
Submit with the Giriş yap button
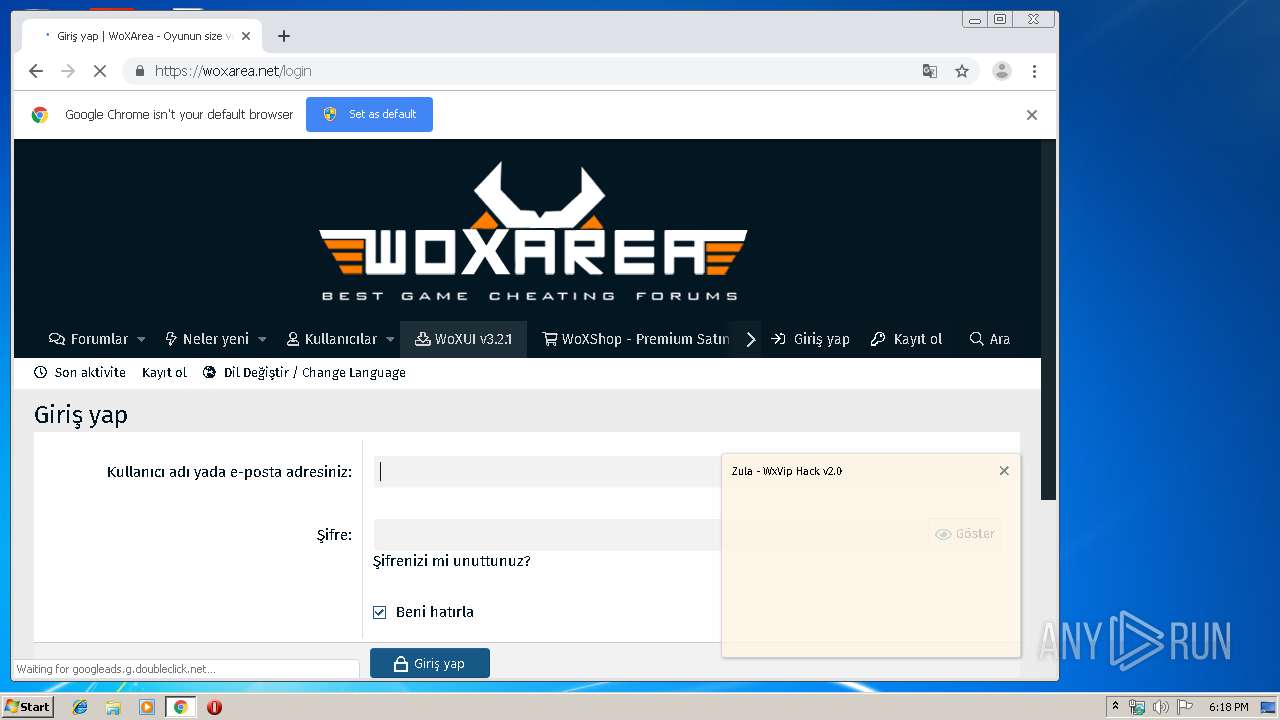pyautogui.click(x=430, y=663)
